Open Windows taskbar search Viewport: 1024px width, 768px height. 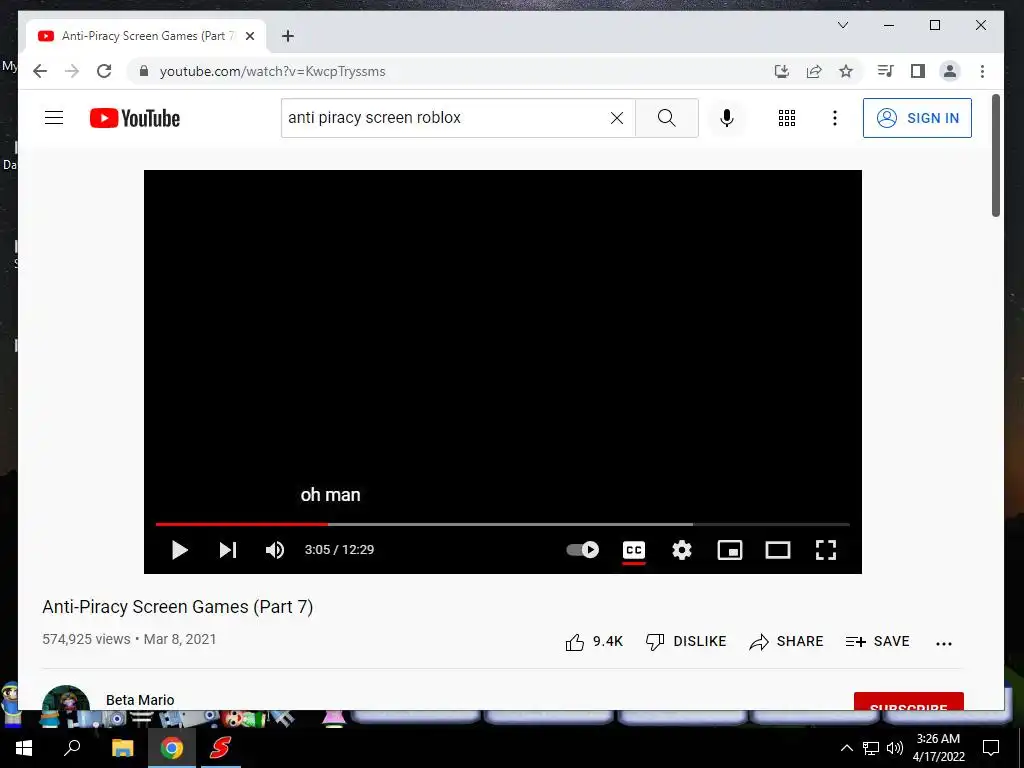[x=72, y=748]
